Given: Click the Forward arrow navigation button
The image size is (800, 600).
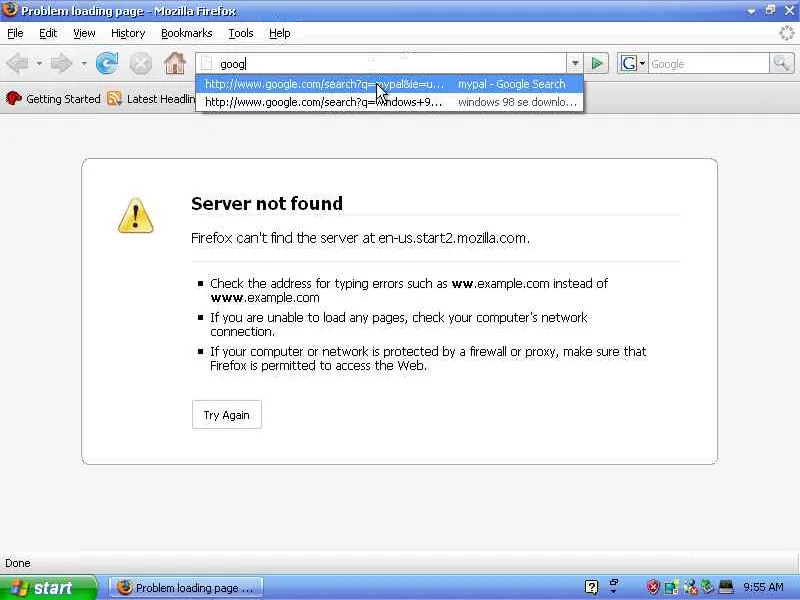Looking at the screenshot, I should point(62,64).
